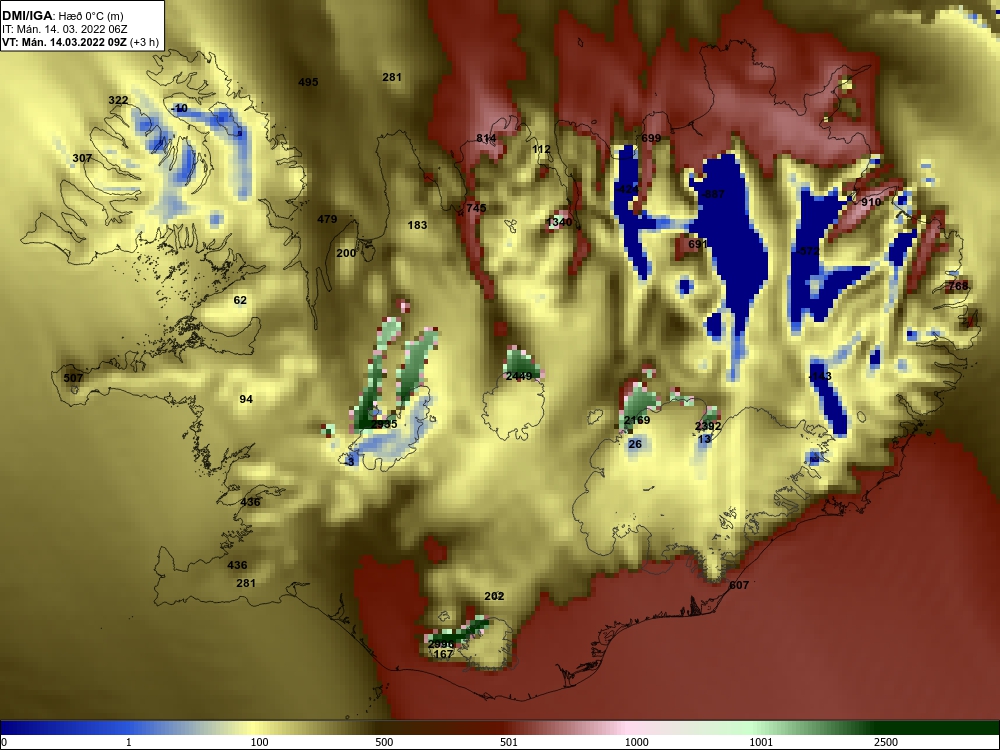The height and width of the screenshot is (750, 1000).
Task: Click the map value 745
Action: tap(476, 208)
